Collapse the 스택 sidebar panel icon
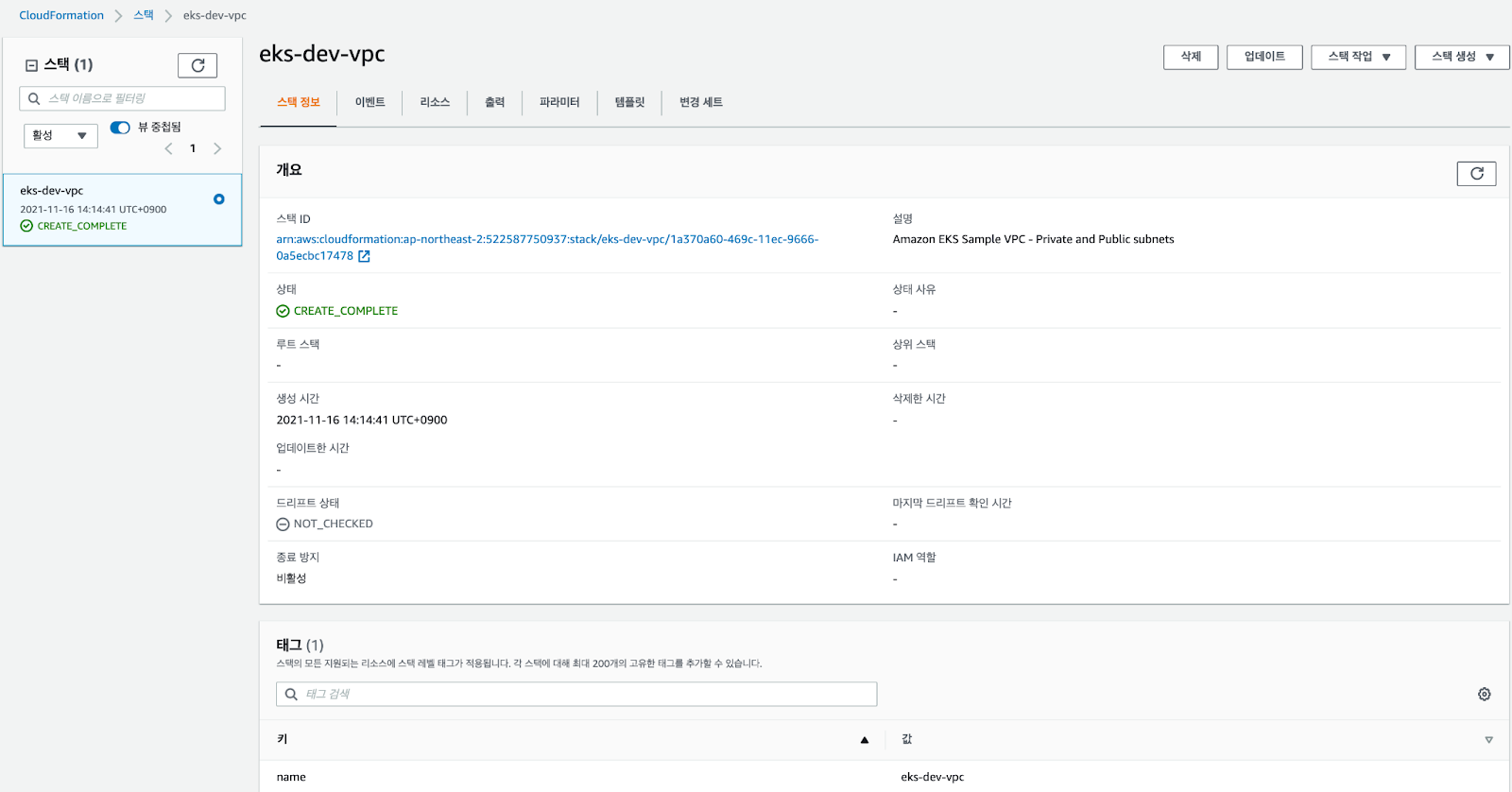Image resolution: width=1512 pixels, height=792 pixels. (x=31, y=65)
